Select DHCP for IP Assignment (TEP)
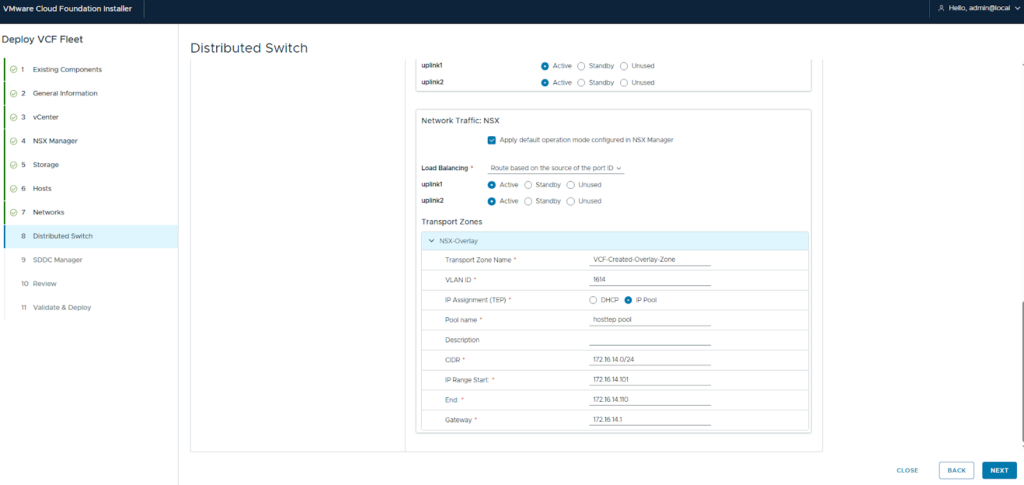1024x485 pixels. [x=593, y=300]
